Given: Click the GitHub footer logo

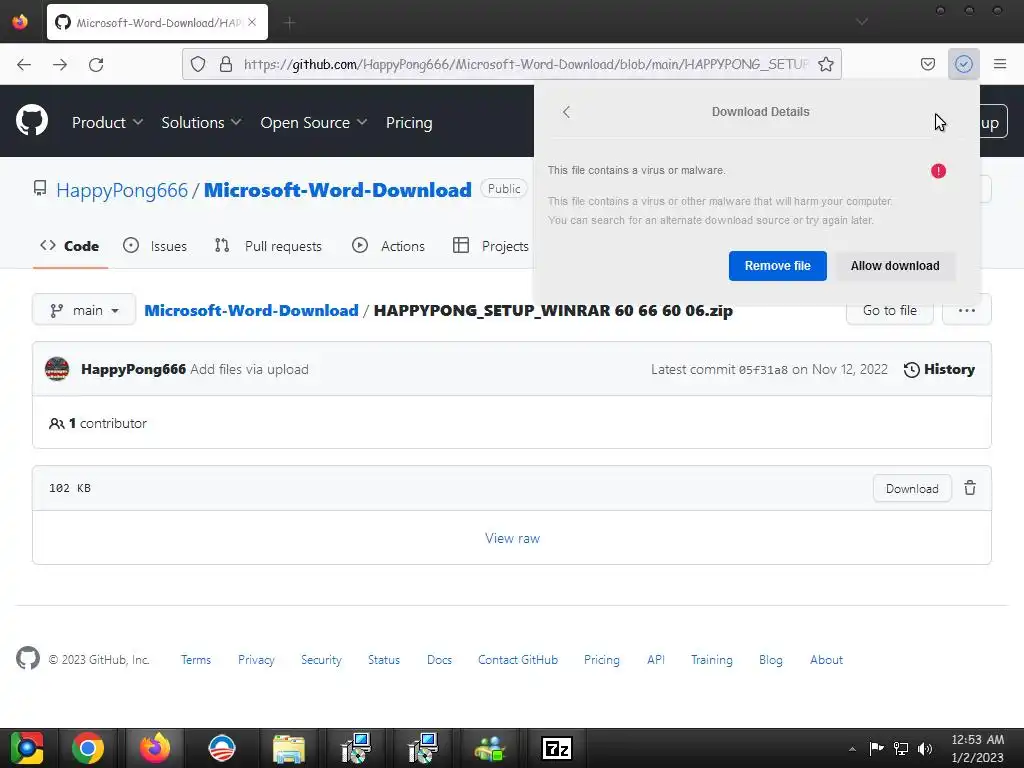Looking at the screenshot, I should (x=28, y=658).
